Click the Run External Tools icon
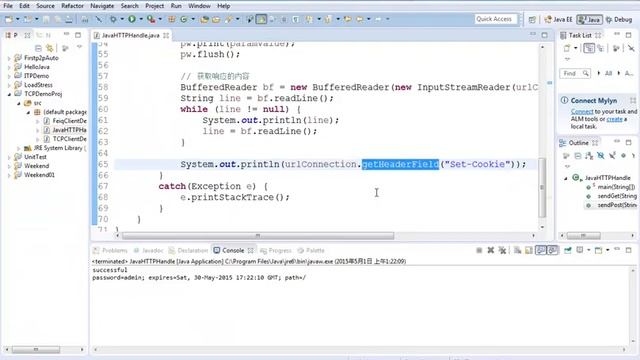Image resolution: width=640 pixels, height=360 pixels. [151, 19]
